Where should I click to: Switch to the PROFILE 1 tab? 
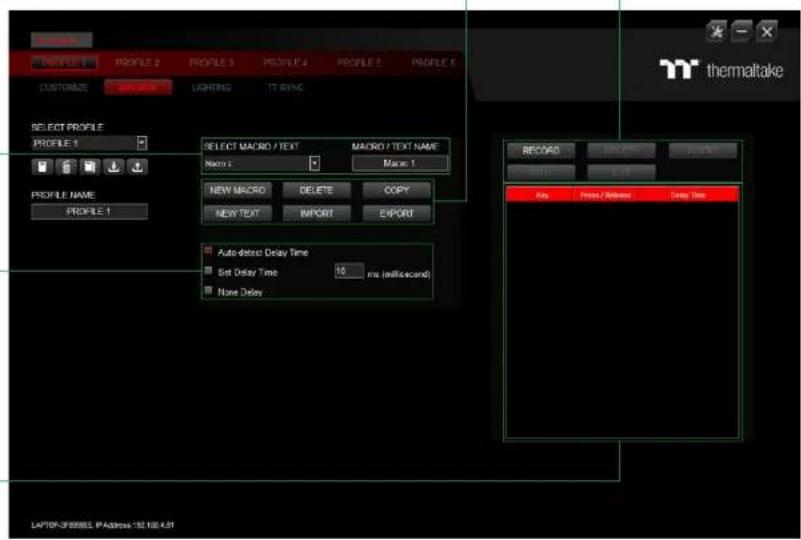[x=63, y=62]
